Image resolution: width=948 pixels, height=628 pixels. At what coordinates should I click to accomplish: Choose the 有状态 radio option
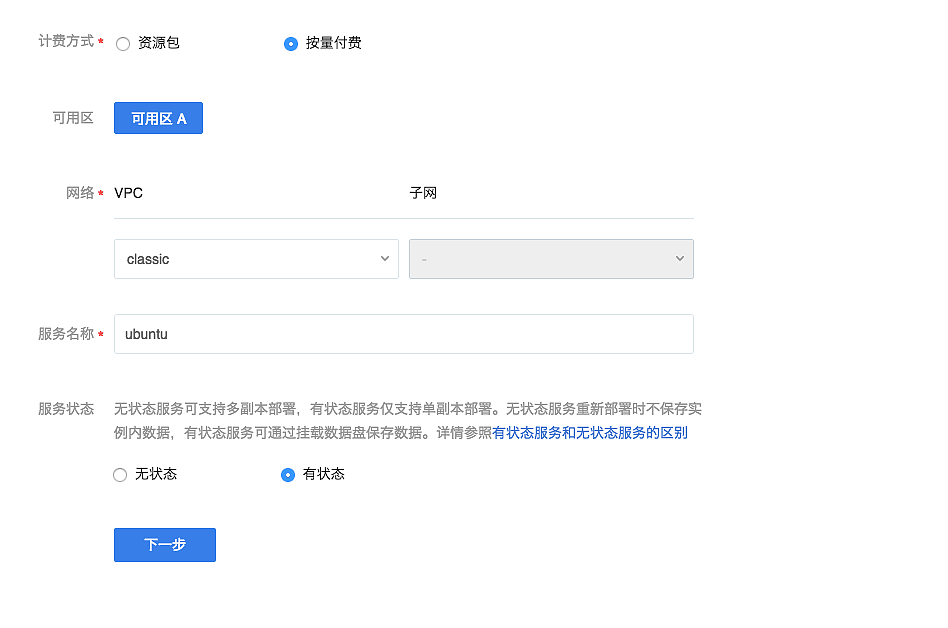point(288,475)
